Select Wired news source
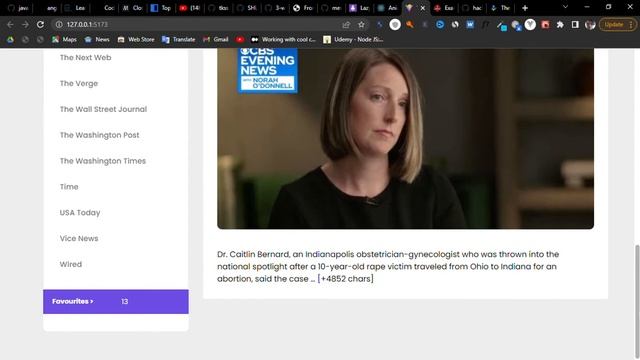The width and height of the screenshot is (640, 360). [x=71, y=264]
